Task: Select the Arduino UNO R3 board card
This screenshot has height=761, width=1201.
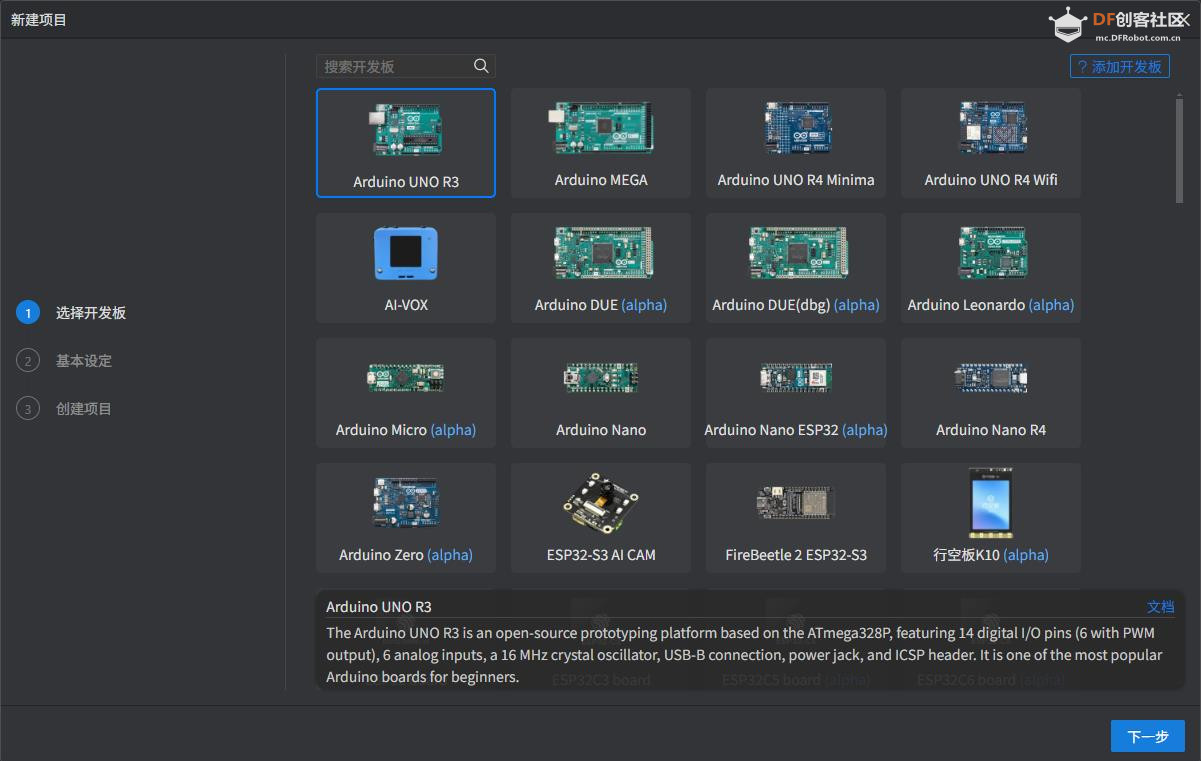Action: [406, 143]
